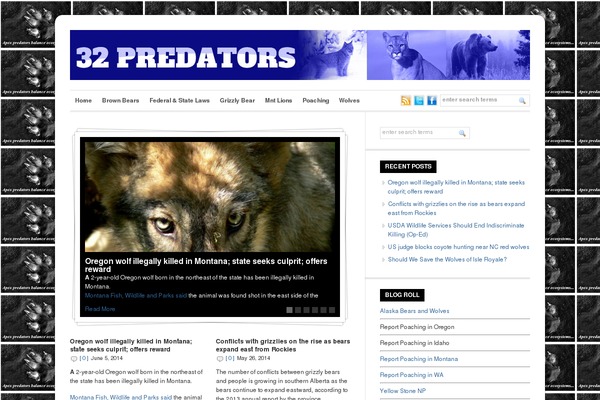
Task: Open recent post Oregon wolf illegally killed
Action: [x=456, y=187]
